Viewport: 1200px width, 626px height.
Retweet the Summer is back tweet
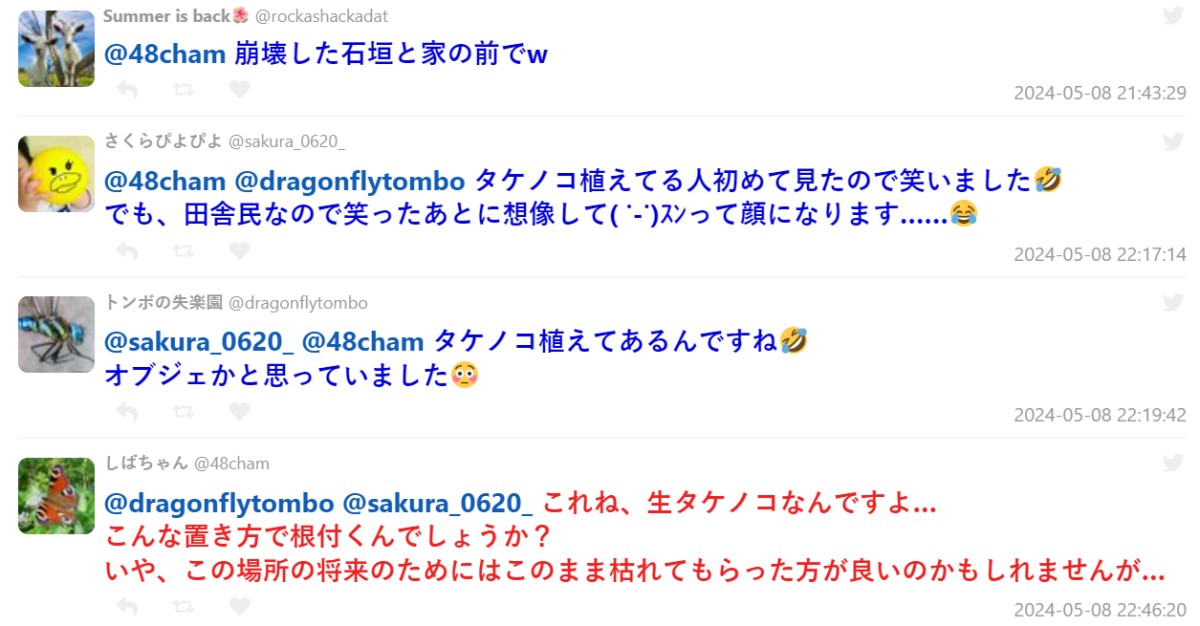click(183, 89)
